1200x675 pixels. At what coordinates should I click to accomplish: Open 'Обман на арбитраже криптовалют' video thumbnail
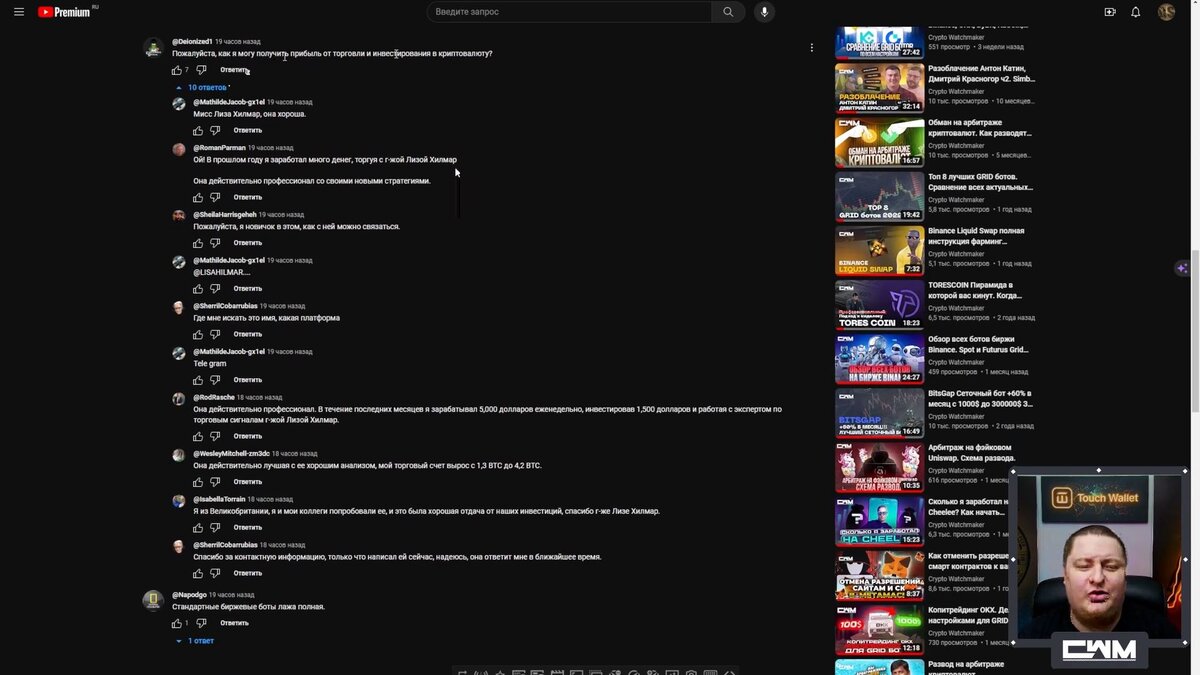click(880, 142)
